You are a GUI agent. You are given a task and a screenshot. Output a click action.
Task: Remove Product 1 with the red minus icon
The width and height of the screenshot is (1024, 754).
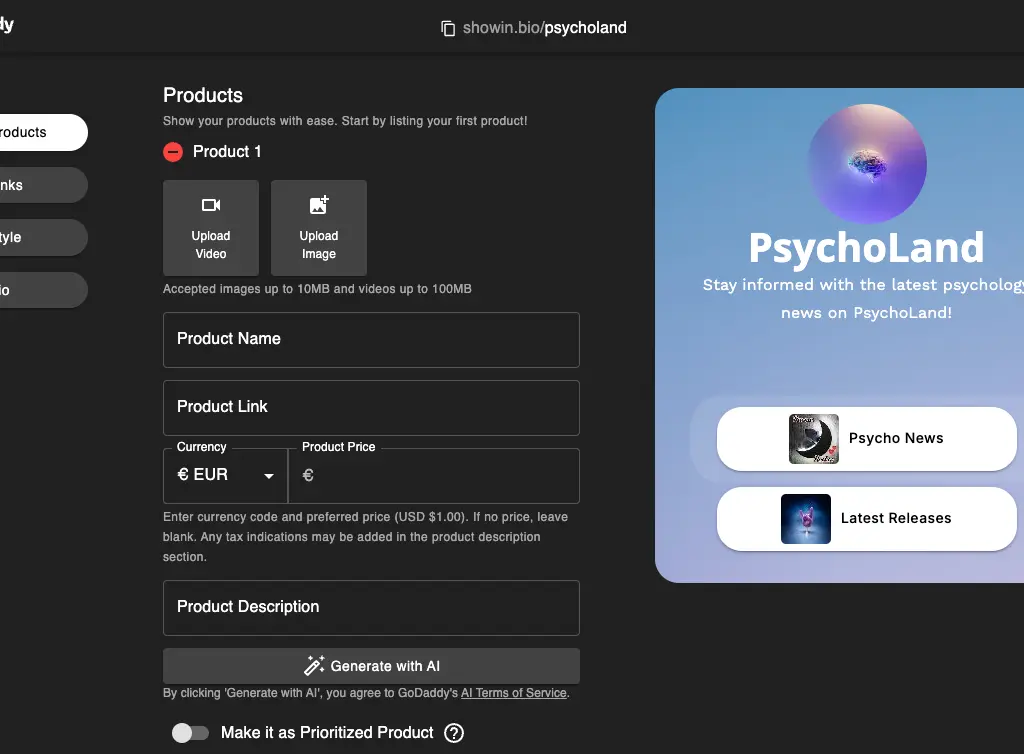click(173, 152)
